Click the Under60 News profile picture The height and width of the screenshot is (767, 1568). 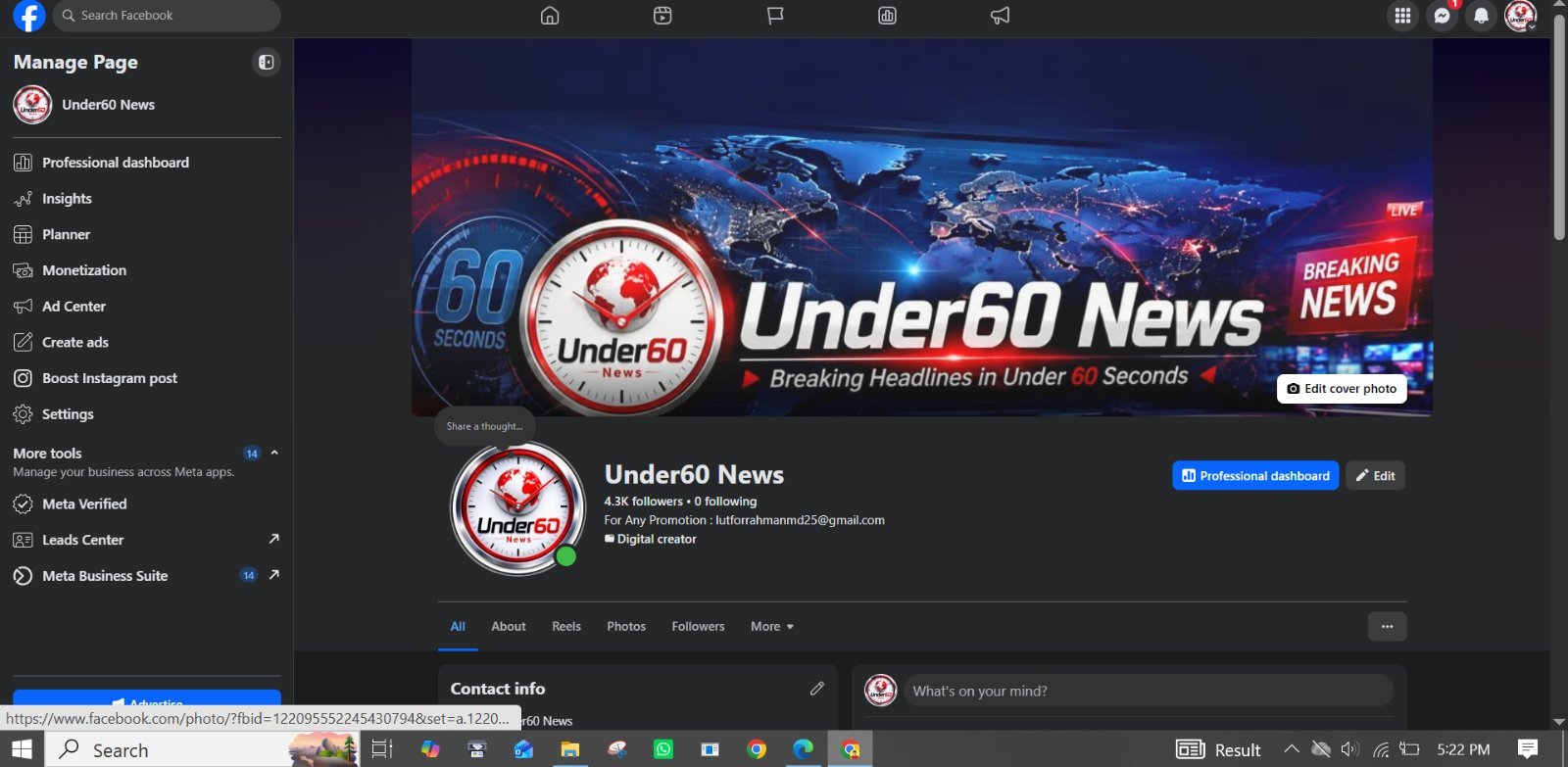[x=517, y=508]
